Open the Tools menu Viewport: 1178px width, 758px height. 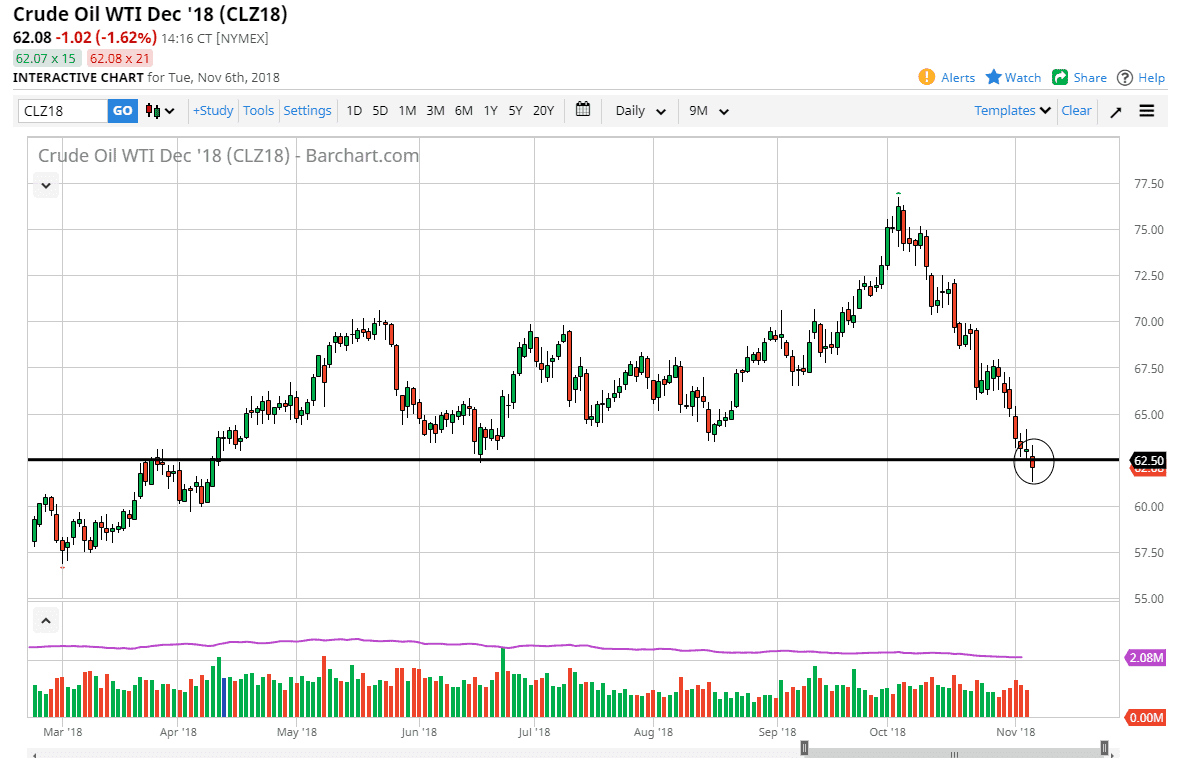click(258, 111)
